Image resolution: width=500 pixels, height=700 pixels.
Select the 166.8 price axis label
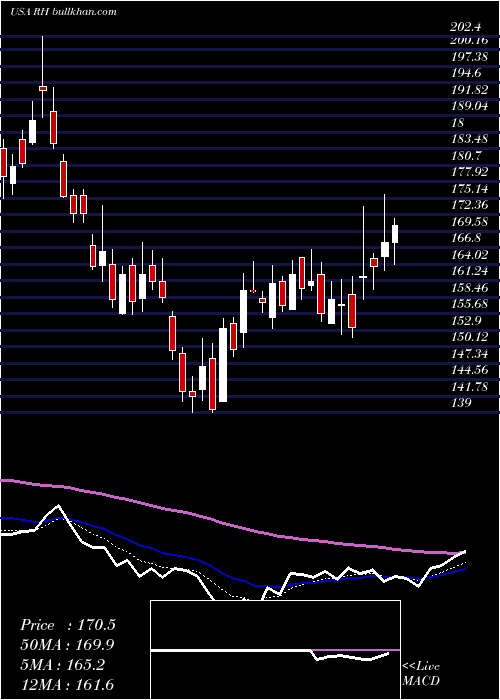click(466, 238)
